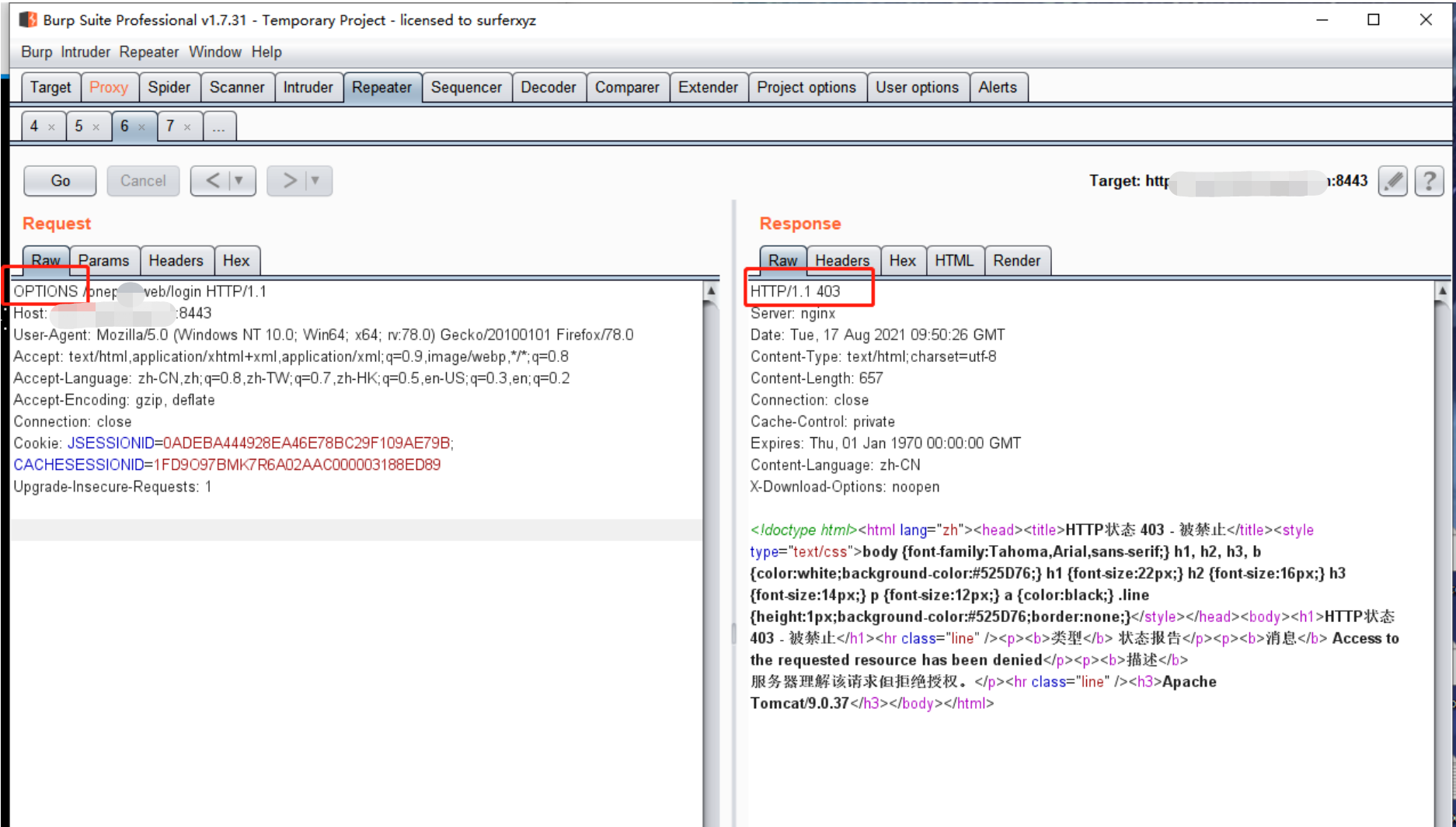The image size is (1456, 827).
Task: Open the forward history dropdown arrow
Action: tap(315, 181)
